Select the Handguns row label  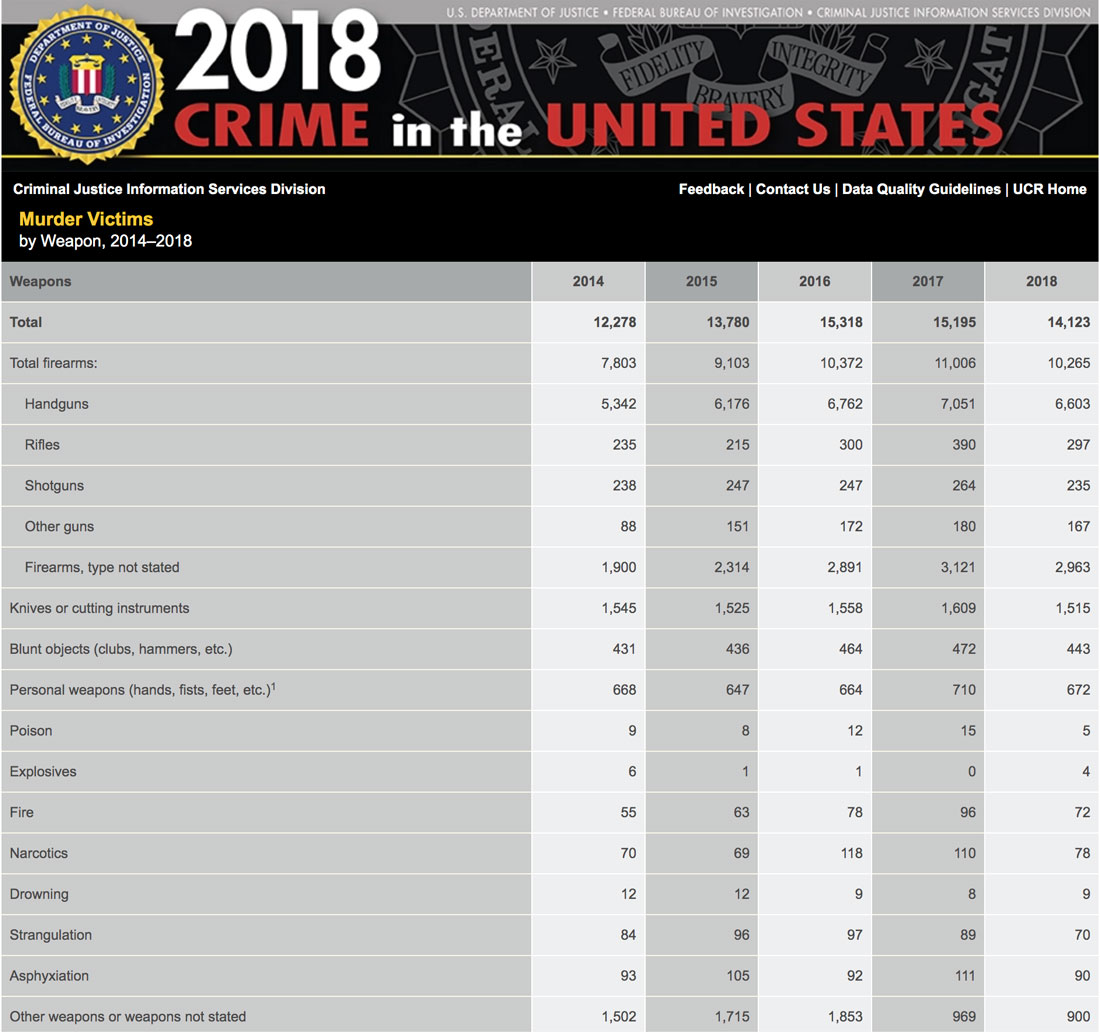point(57,404)
